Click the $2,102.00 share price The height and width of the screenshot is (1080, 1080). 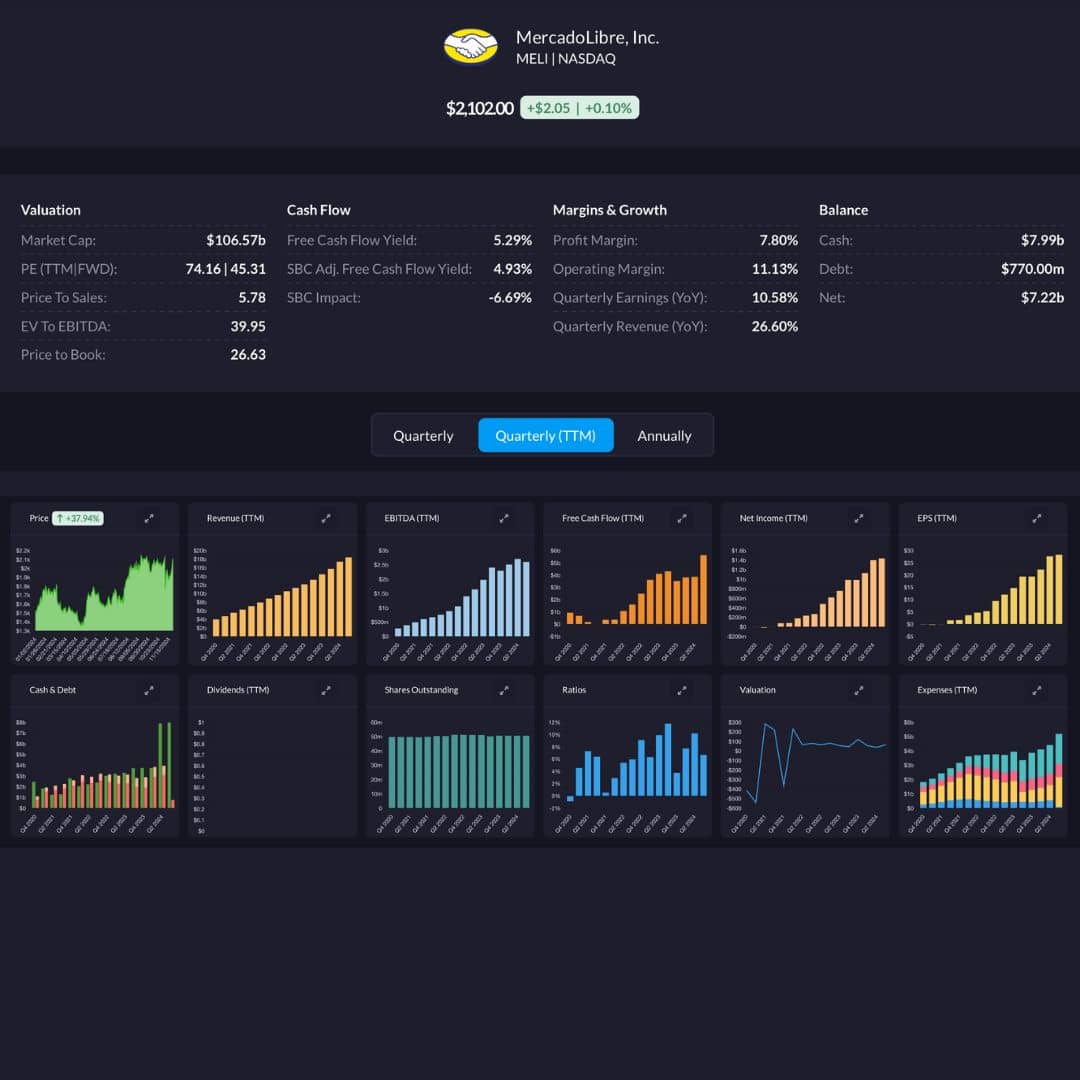point(480,108)
